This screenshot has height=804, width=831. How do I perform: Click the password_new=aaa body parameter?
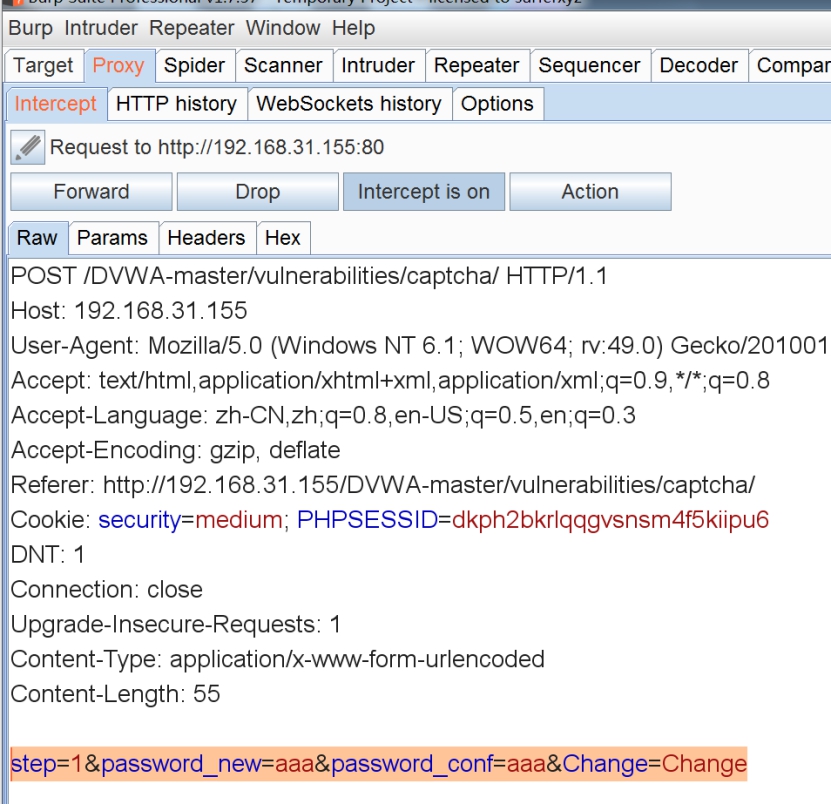tap(207, 764)
